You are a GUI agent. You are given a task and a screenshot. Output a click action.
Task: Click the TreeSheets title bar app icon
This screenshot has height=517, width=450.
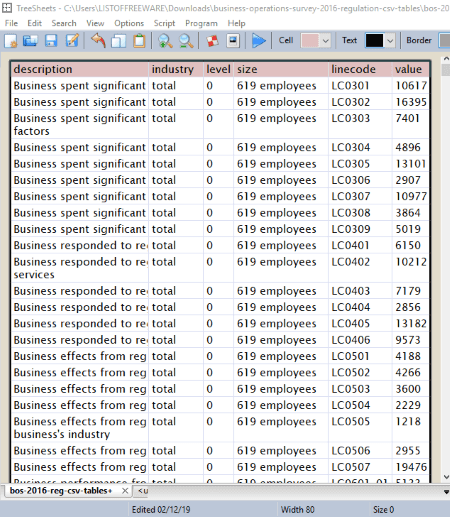[7, 8]
